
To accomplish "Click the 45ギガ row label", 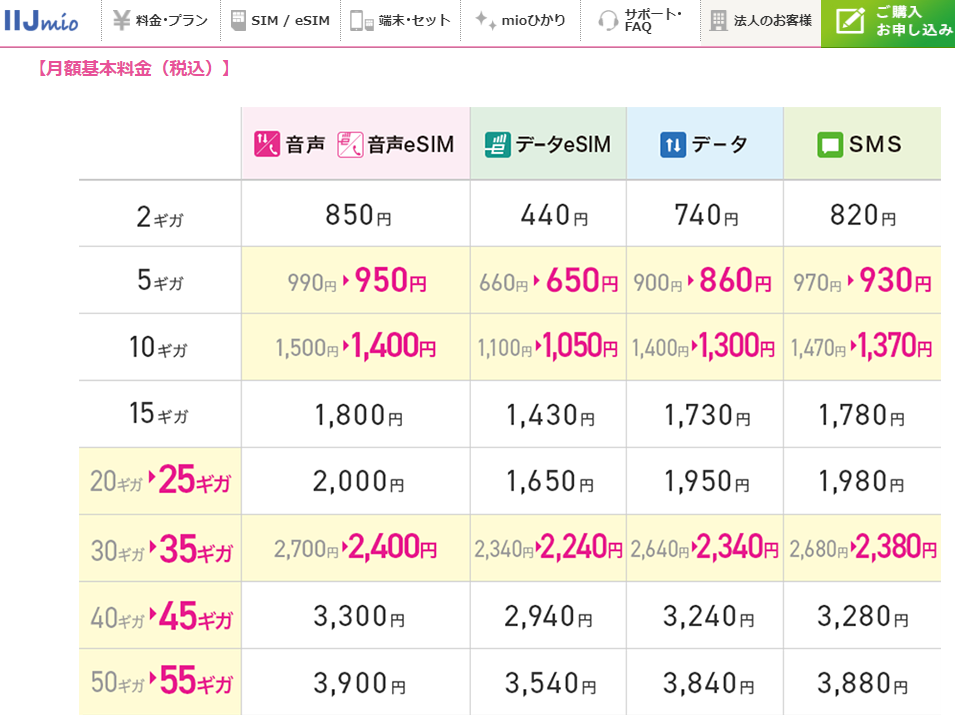I will click(x=196, y=616).
